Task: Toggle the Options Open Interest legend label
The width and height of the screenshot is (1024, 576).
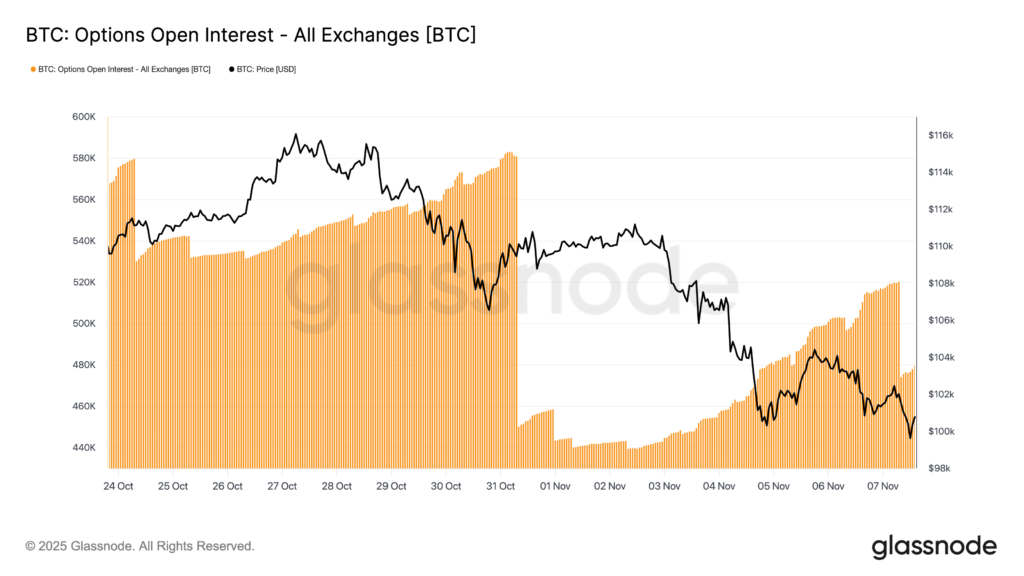Action: (124, 69)
